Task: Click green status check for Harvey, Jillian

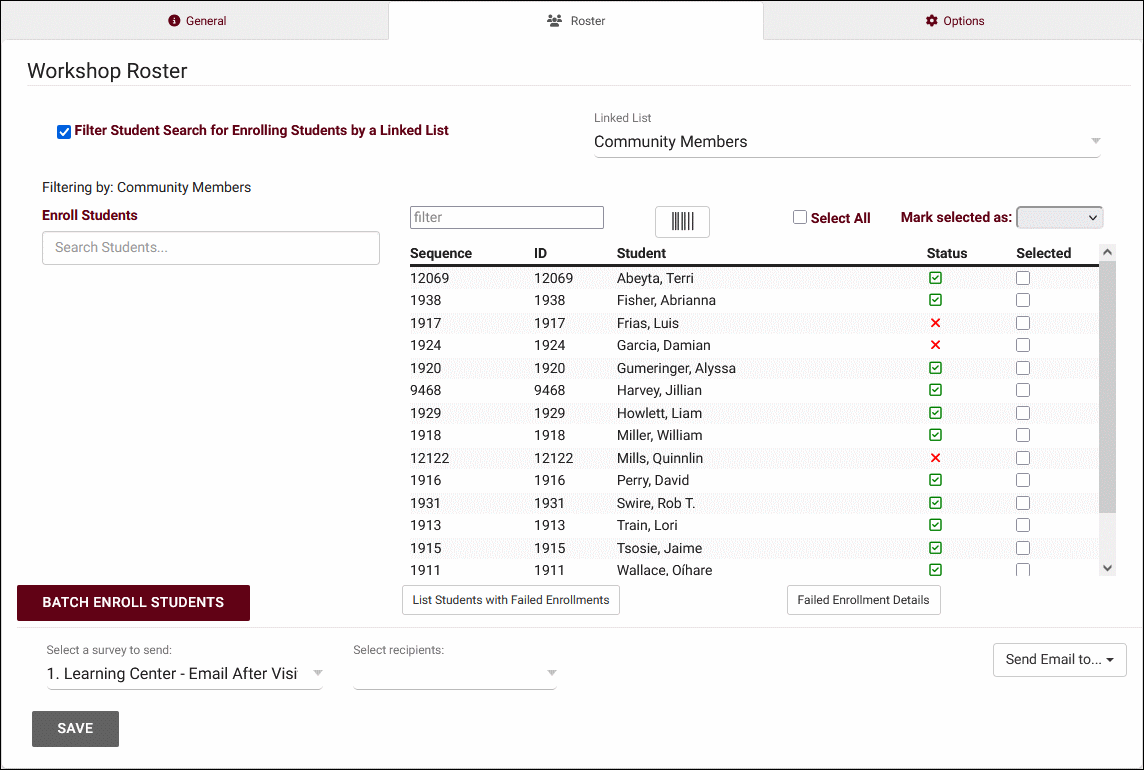Action: click(x=935, y=390)
